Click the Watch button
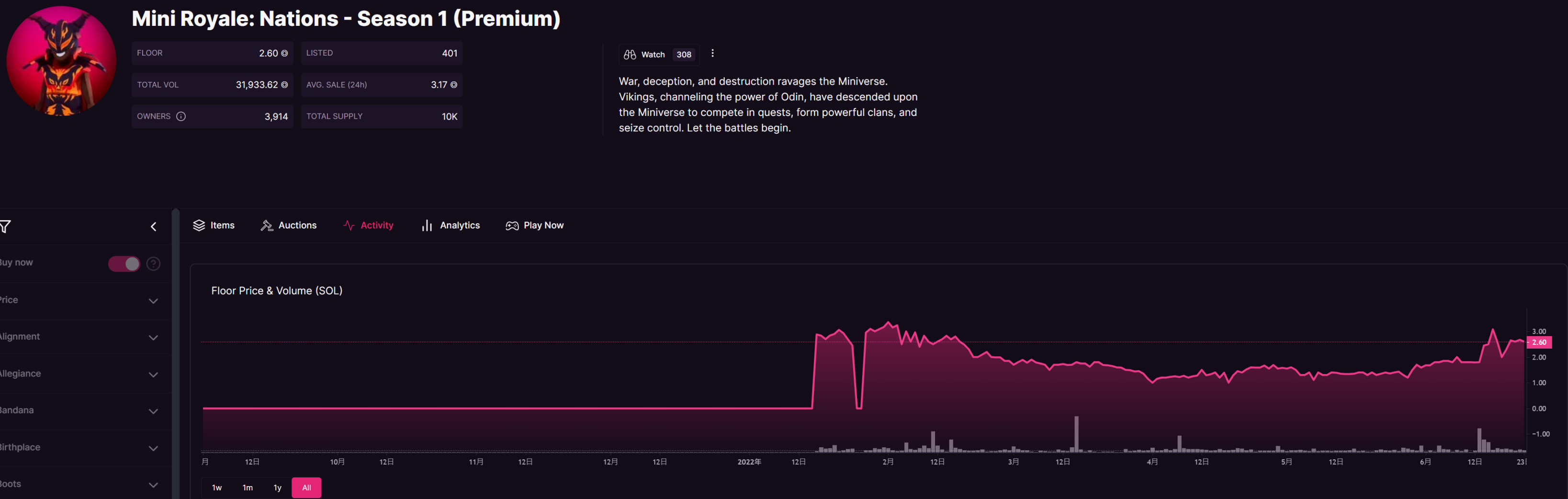 point(659,54)
